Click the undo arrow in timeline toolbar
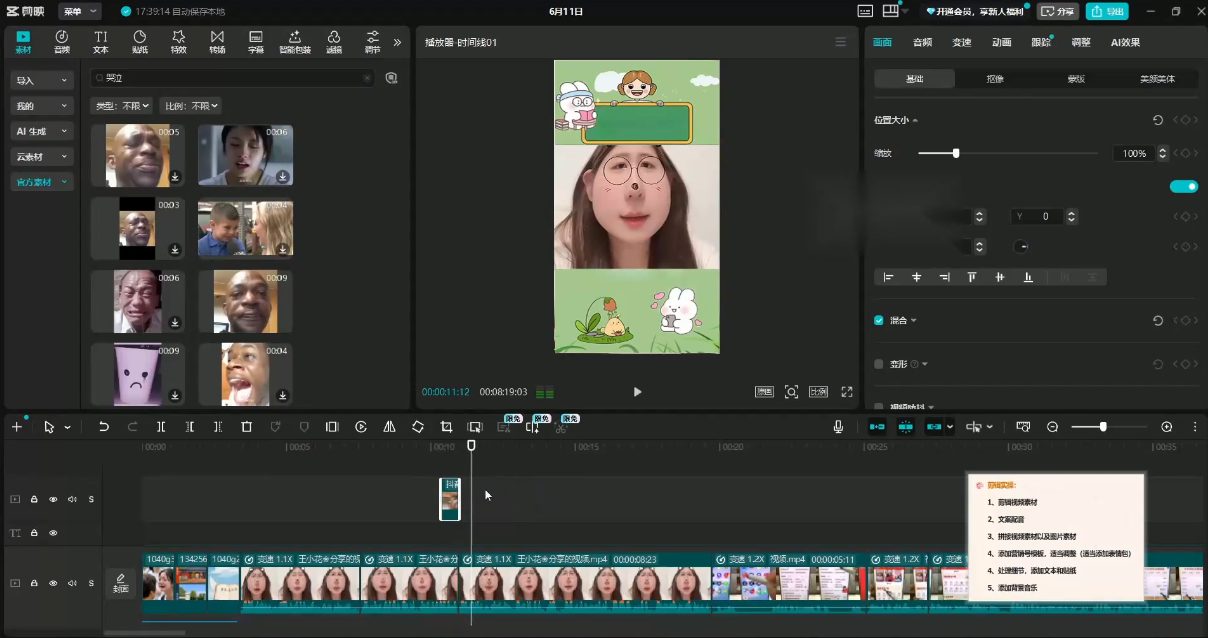Image resolution: width=1208 pixels, height=638 pixels. [x=103, y=427]
